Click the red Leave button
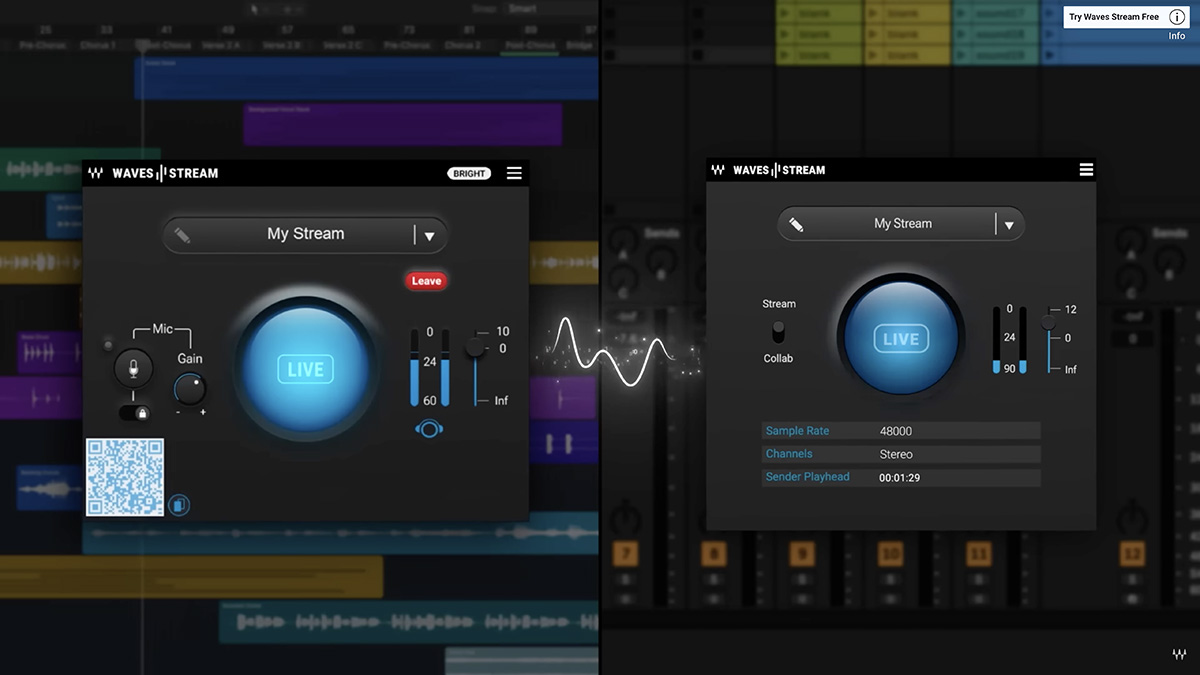 click(x=426, y=280)
